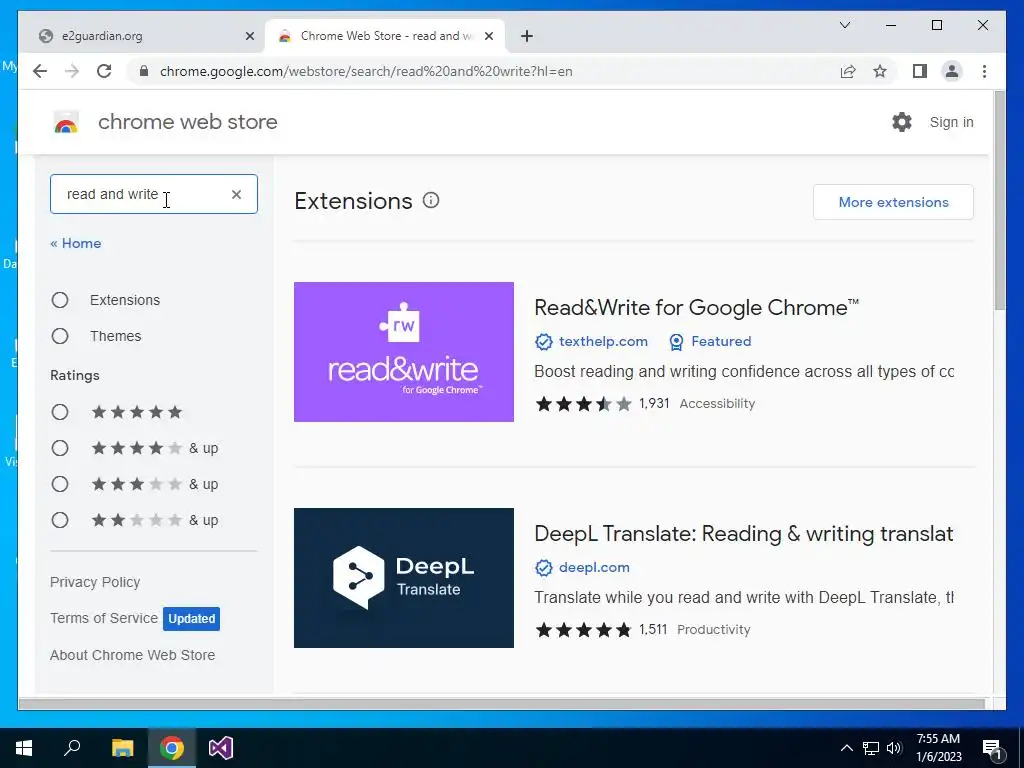Bookmark this tab with the star icon
The image size is (1024, 768).
tap(880, 71)
